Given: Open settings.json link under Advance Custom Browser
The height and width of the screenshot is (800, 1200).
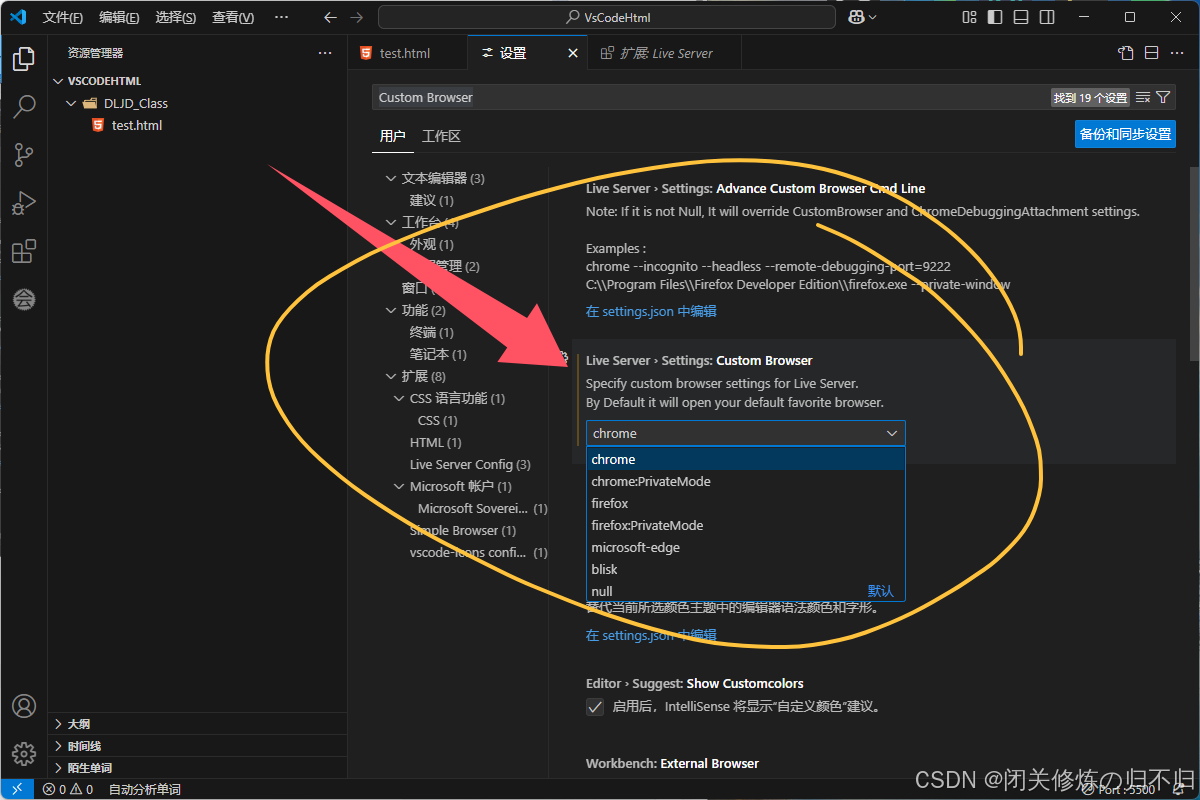Looking at the screenshot, I should tap(651, 311).
